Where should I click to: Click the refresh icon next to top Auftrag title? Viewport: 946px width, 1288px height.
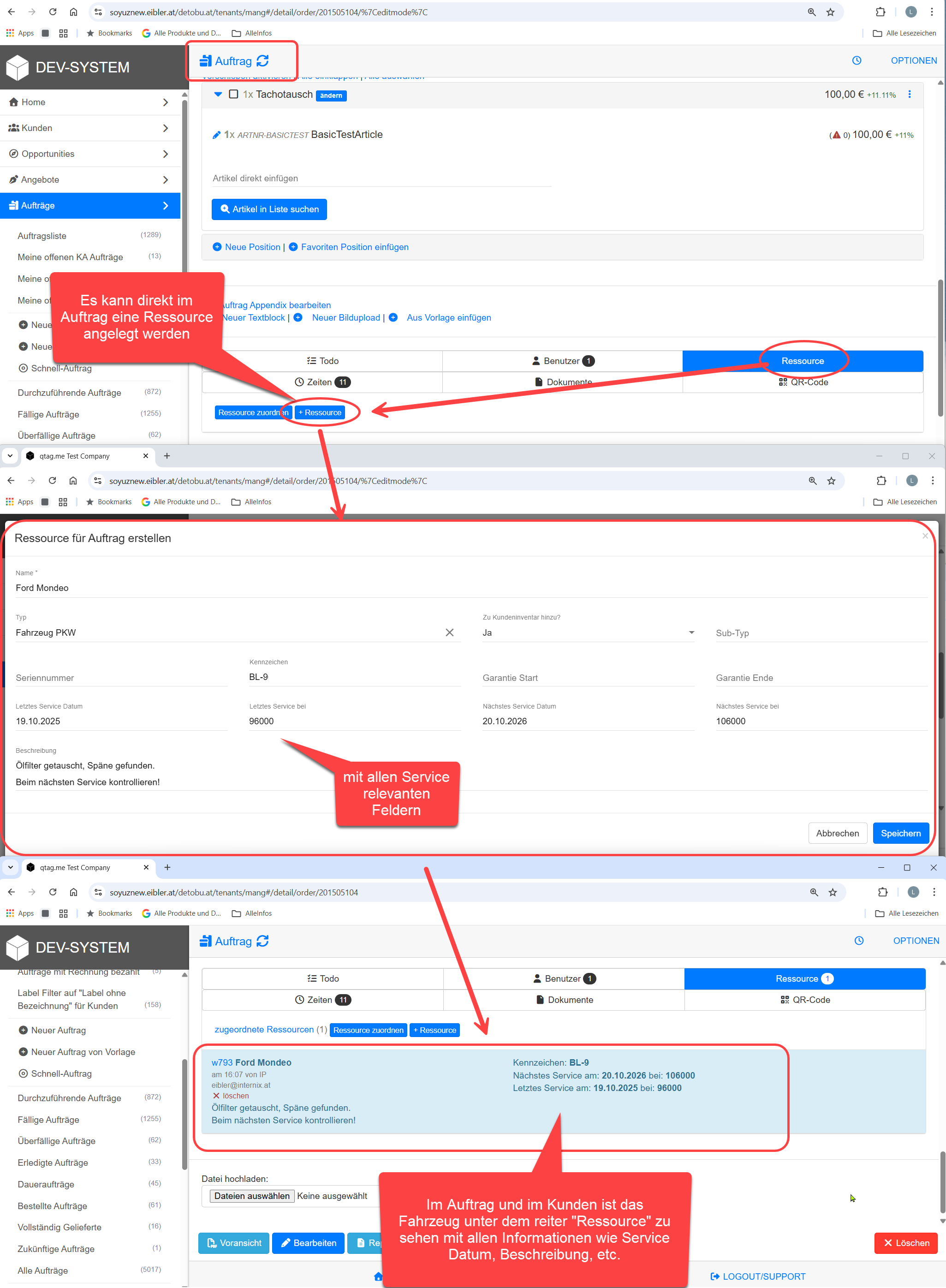[x=263, y=61]
